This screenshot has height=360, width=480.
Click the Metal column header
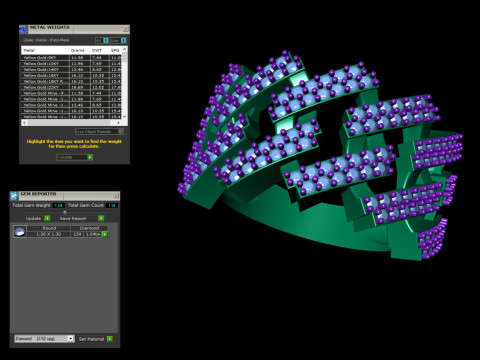point(45,50)
